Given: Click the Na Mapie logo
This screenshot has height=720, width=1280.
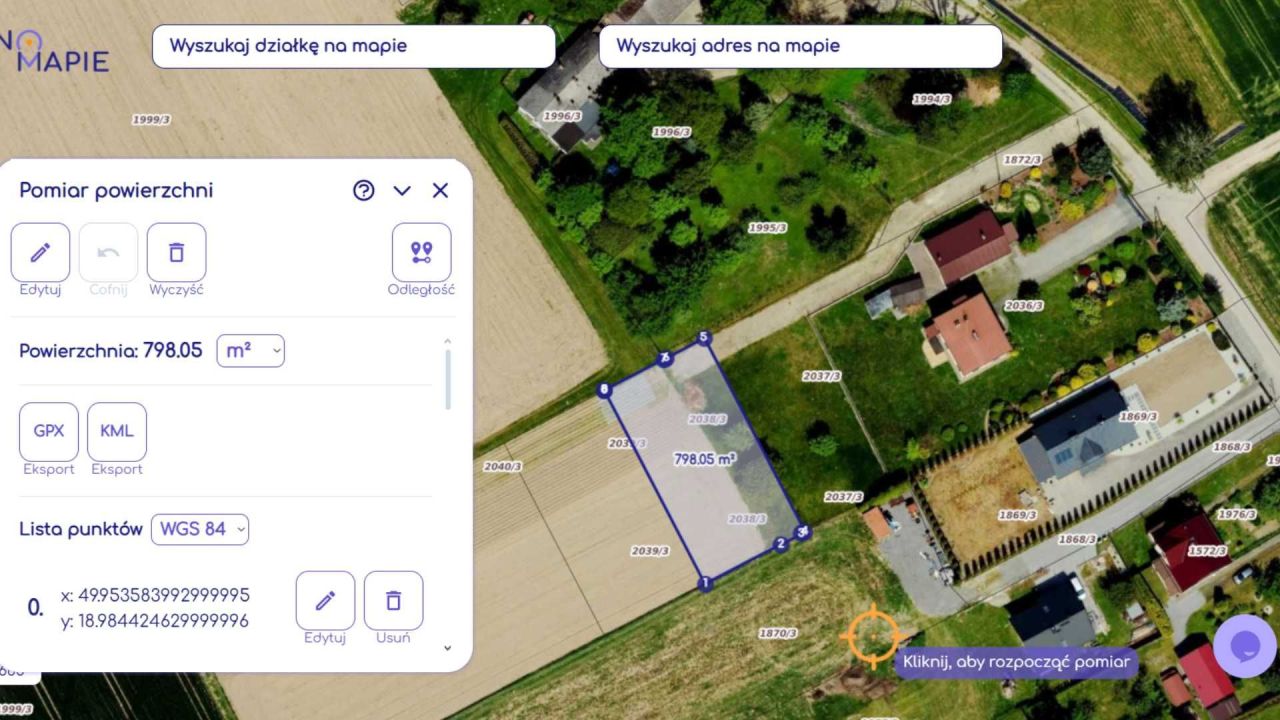Looking at the screenshot, I should (55, 50).
